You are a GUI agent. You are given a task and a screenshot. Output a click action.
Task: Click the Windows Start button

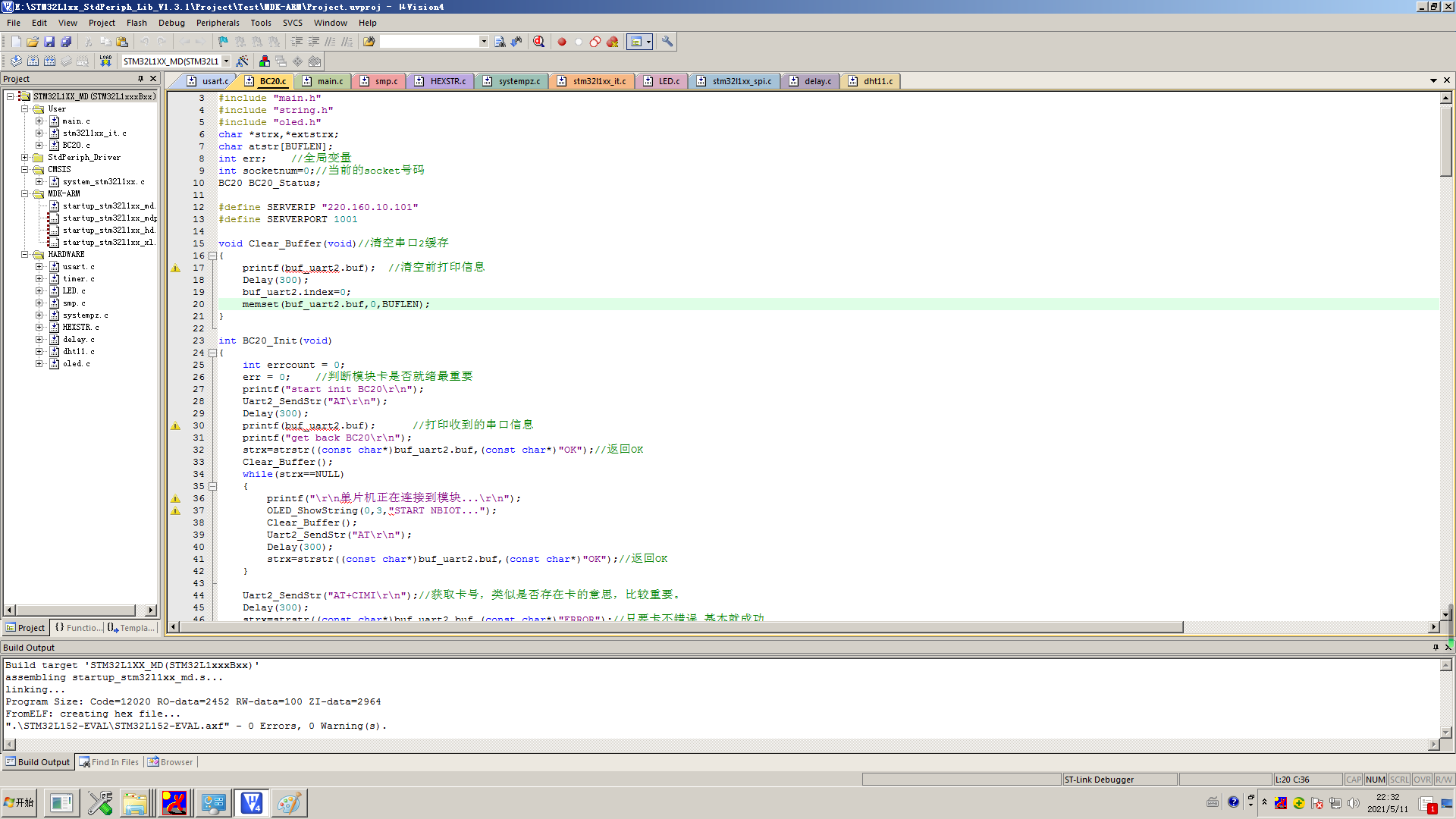(x=19, y=802)
